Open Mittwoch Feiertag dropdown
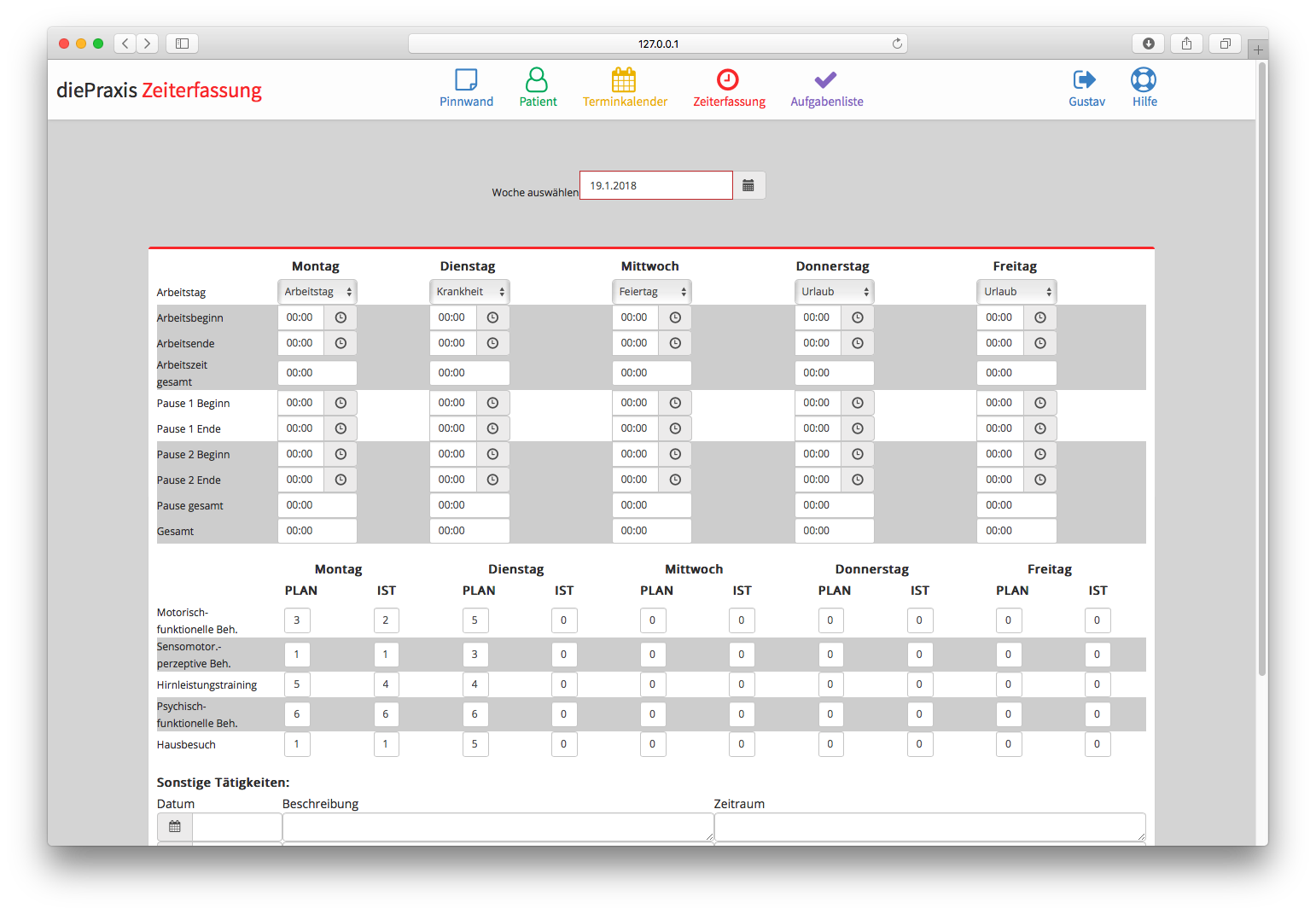Screen dimensions: 1316x914 652,292
